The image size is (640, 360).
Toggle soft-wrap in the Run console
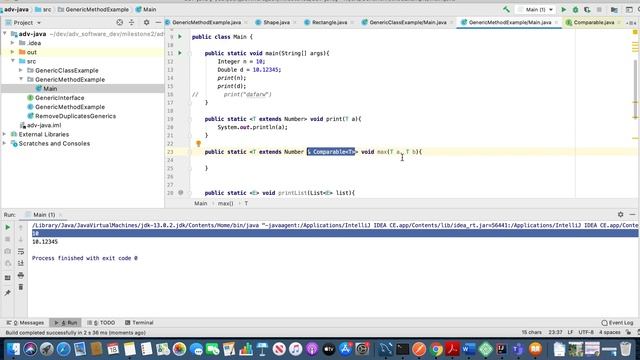click(x=21, y=251)
